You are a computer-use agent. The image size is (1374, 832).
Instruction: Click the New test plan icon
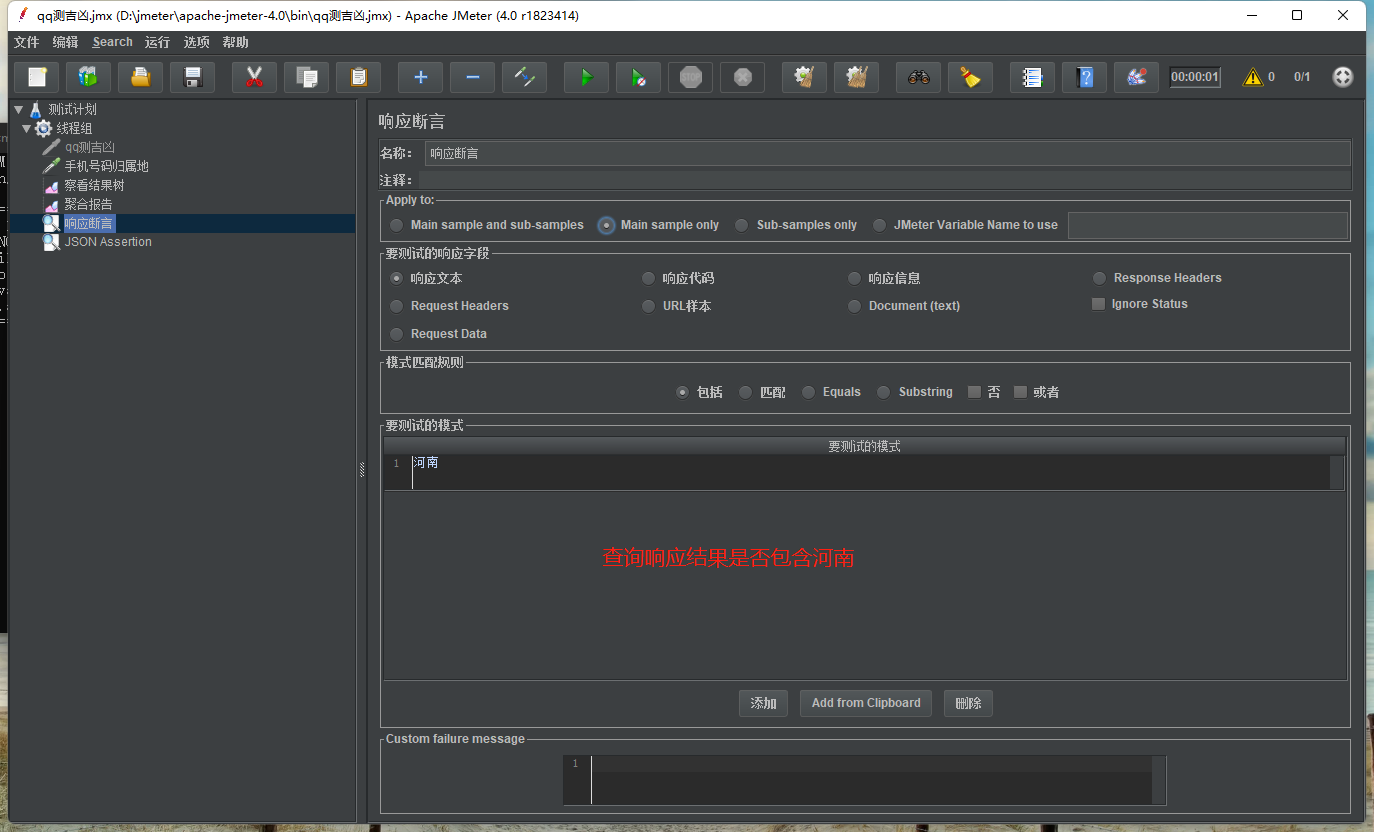37,77
